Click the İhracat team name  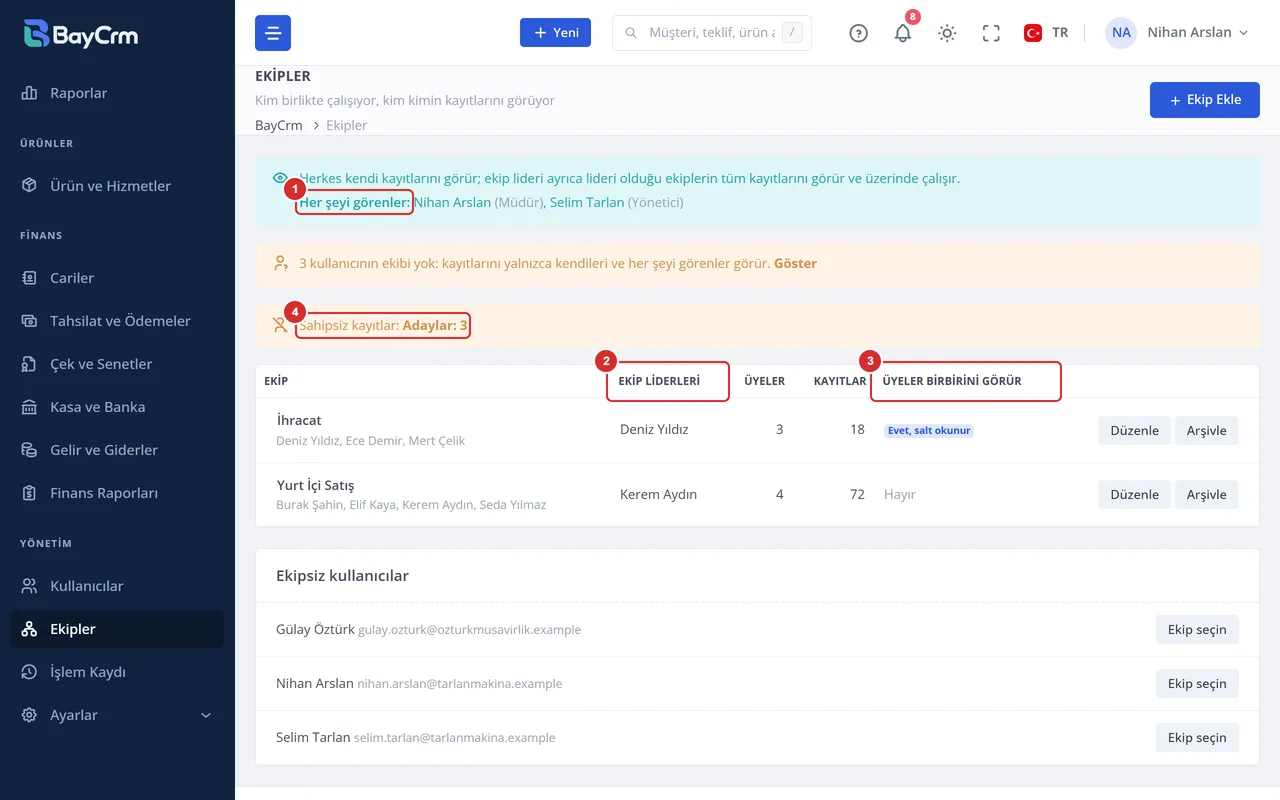299,421
